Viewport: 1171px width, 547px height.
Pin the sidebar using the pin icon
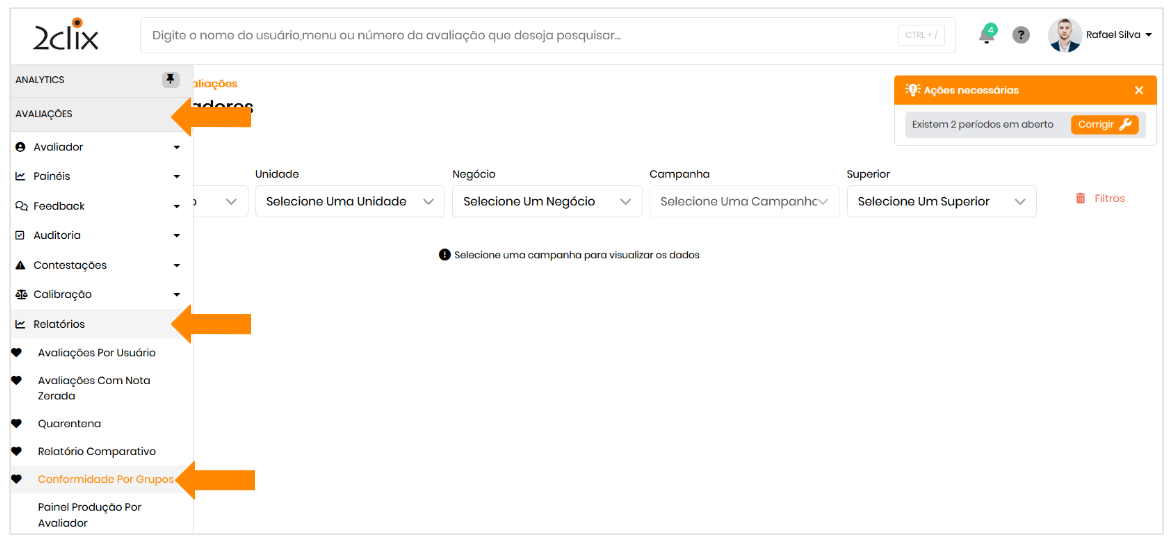pos(170,80)
